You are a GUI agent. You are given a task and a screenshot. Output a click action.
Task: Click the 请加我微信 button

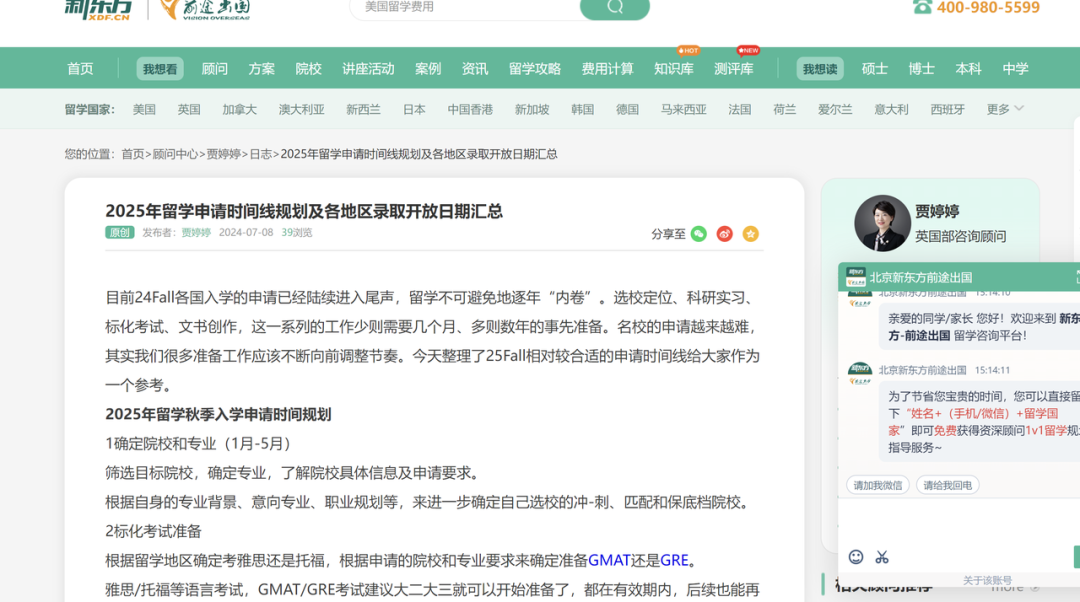click(x=876, y=483)
